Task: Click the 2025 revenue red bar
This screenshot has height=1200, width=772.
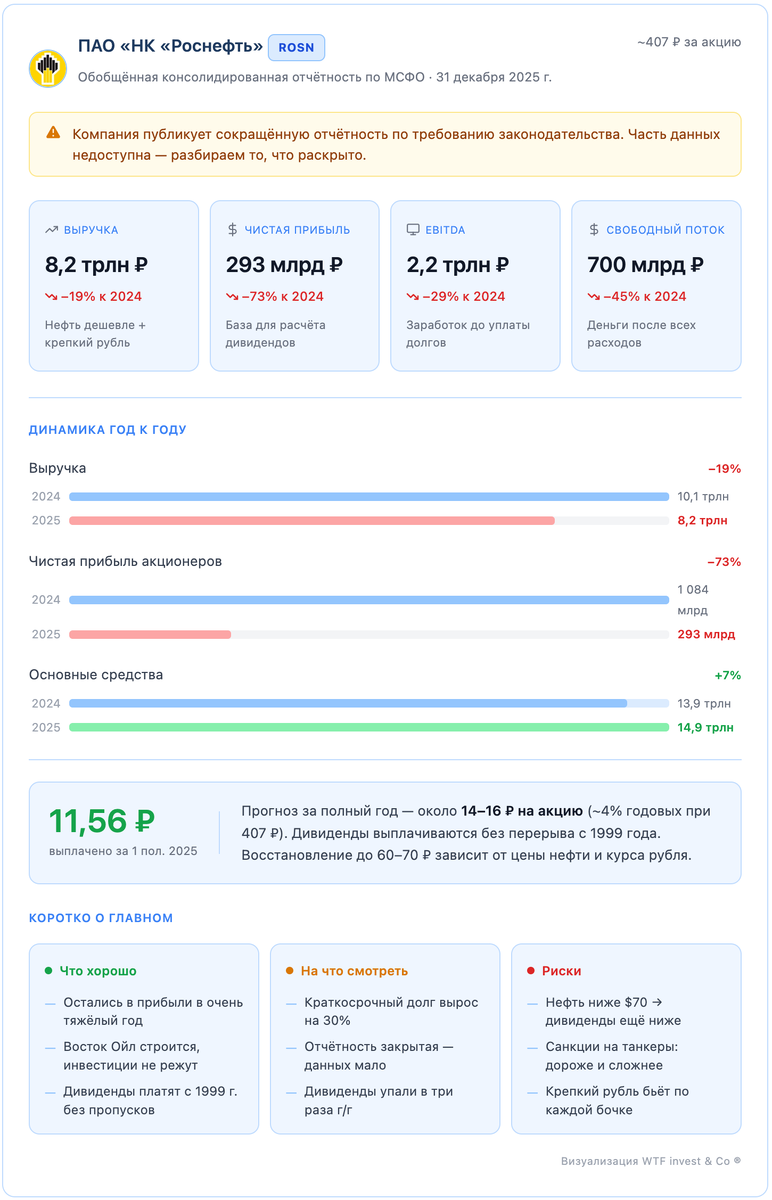Action: point(312,520)
